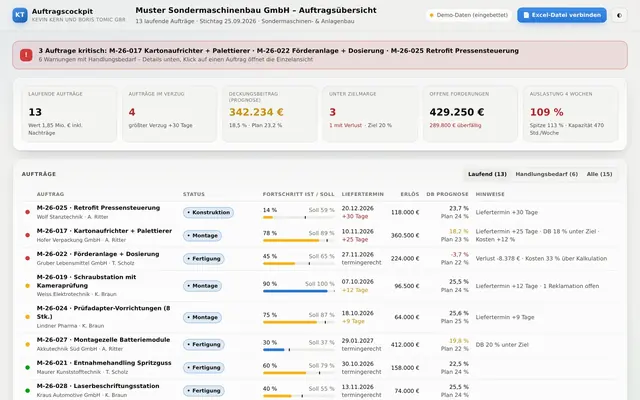Viewport: 640px width, 400px height.
Task: Open Laufende Aufträge KPI card
Action: pos(69,114)
